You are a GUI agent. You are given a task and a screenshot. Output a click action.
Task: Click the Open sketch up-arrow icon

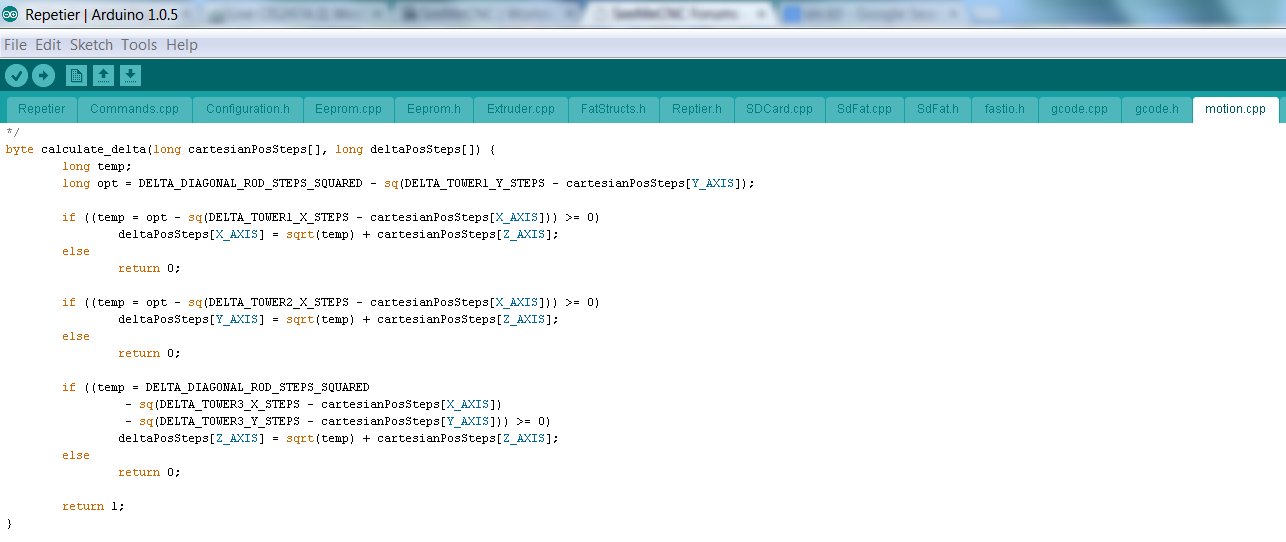tap(103, 76)
